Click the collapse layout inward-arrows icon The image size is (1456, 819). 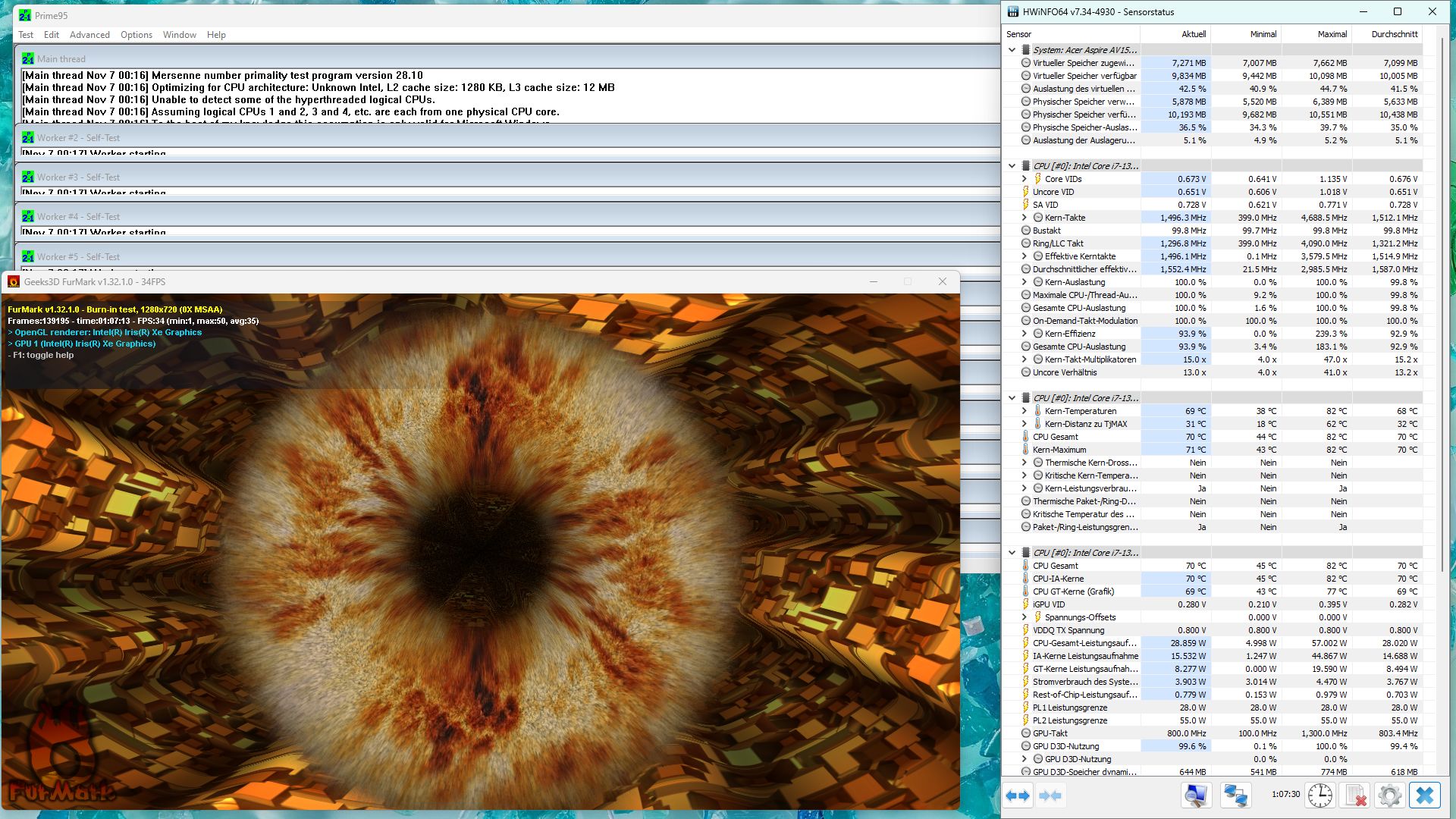[x=1050, y=795]
